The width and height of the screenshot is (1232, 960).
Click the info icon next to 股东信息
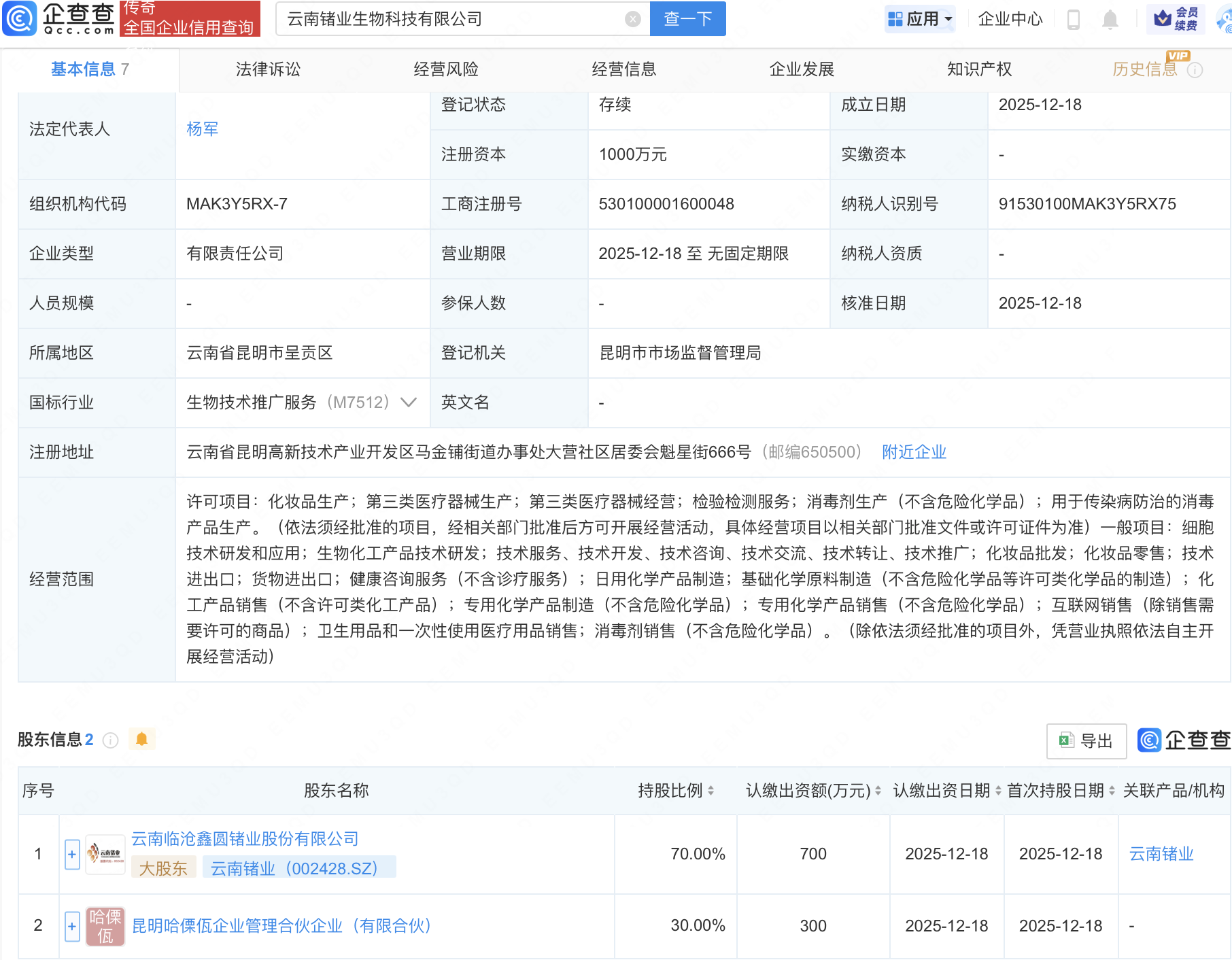coord(109,740)
